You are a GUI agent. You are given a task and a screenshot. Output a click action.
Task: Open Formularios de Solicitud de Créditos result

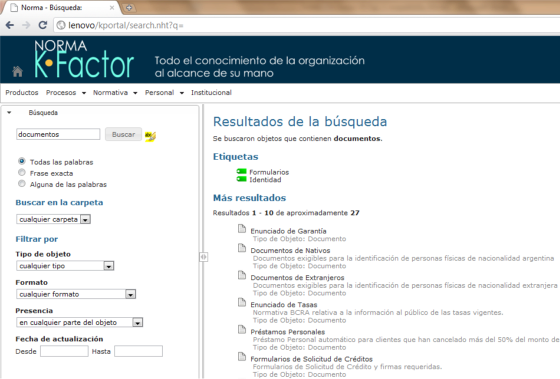click(x=311, y=359)
